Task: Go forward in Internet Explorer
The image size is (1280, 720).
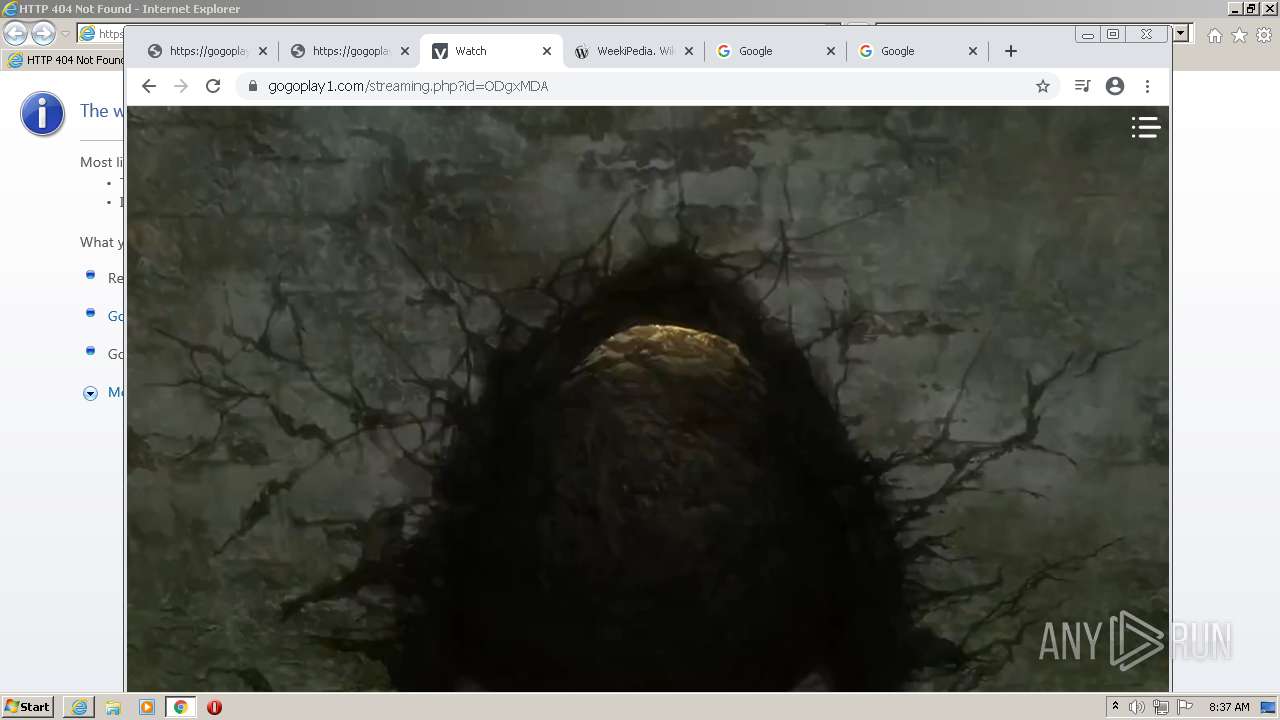Action: pos(43,34)
